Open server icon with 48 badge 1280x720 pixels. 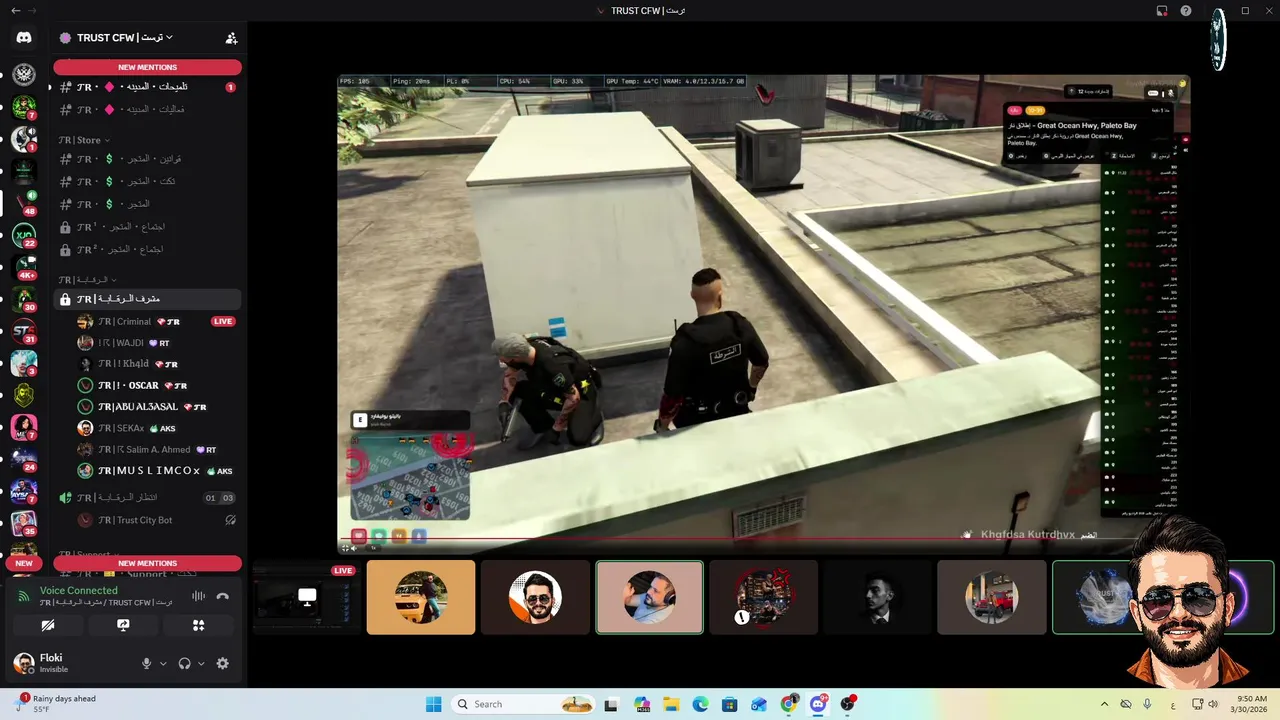[24, 202]
